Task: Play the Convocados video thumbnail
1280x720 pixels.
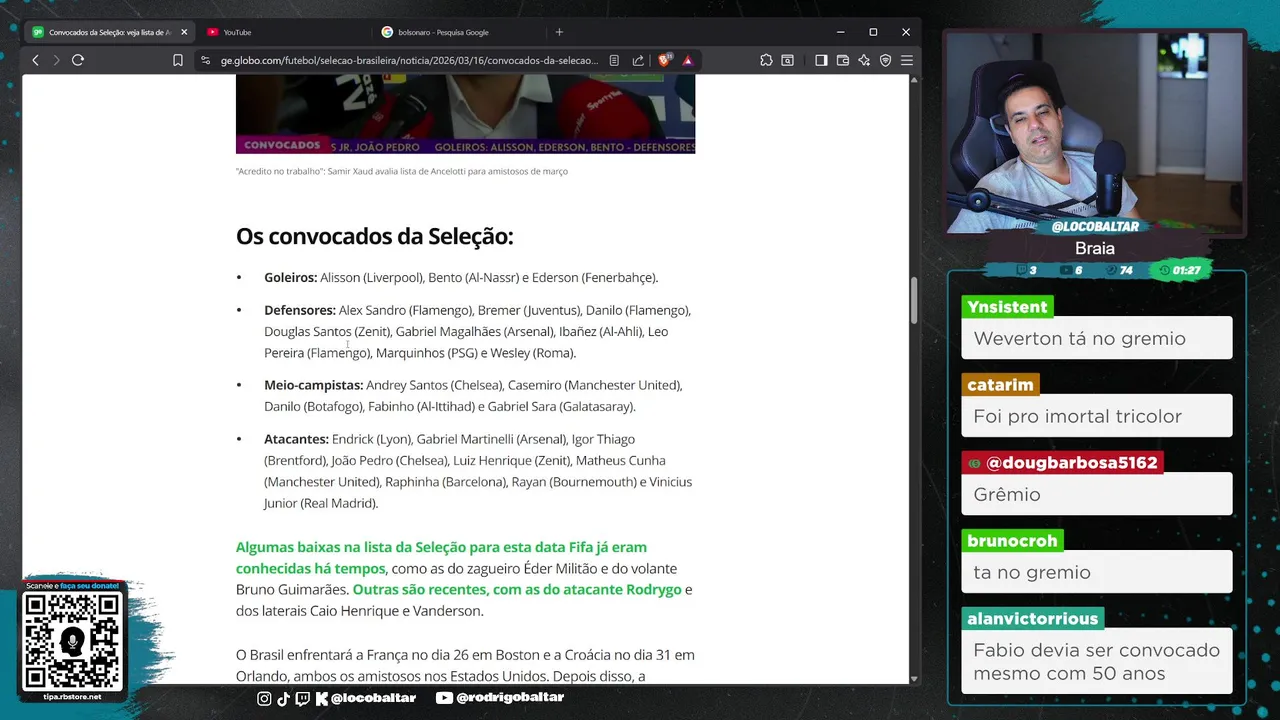Action: (465, 114)
